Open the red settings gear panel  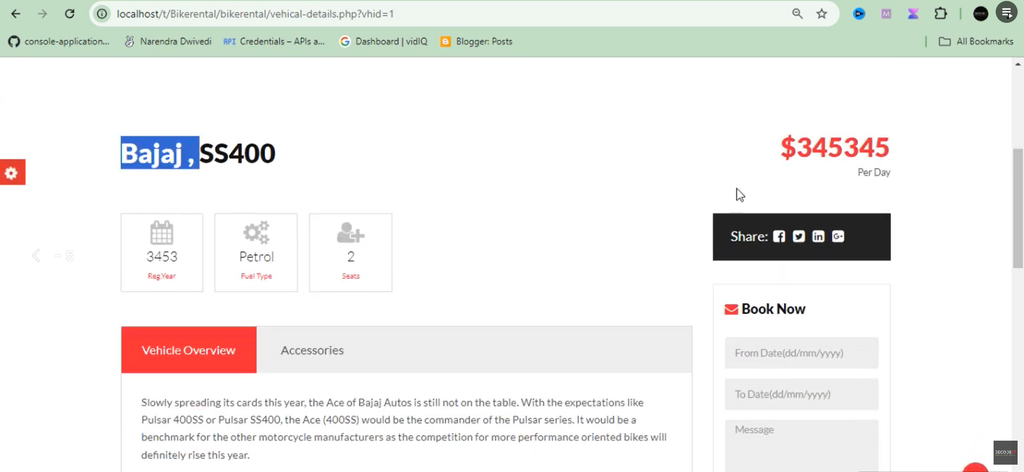12,172
